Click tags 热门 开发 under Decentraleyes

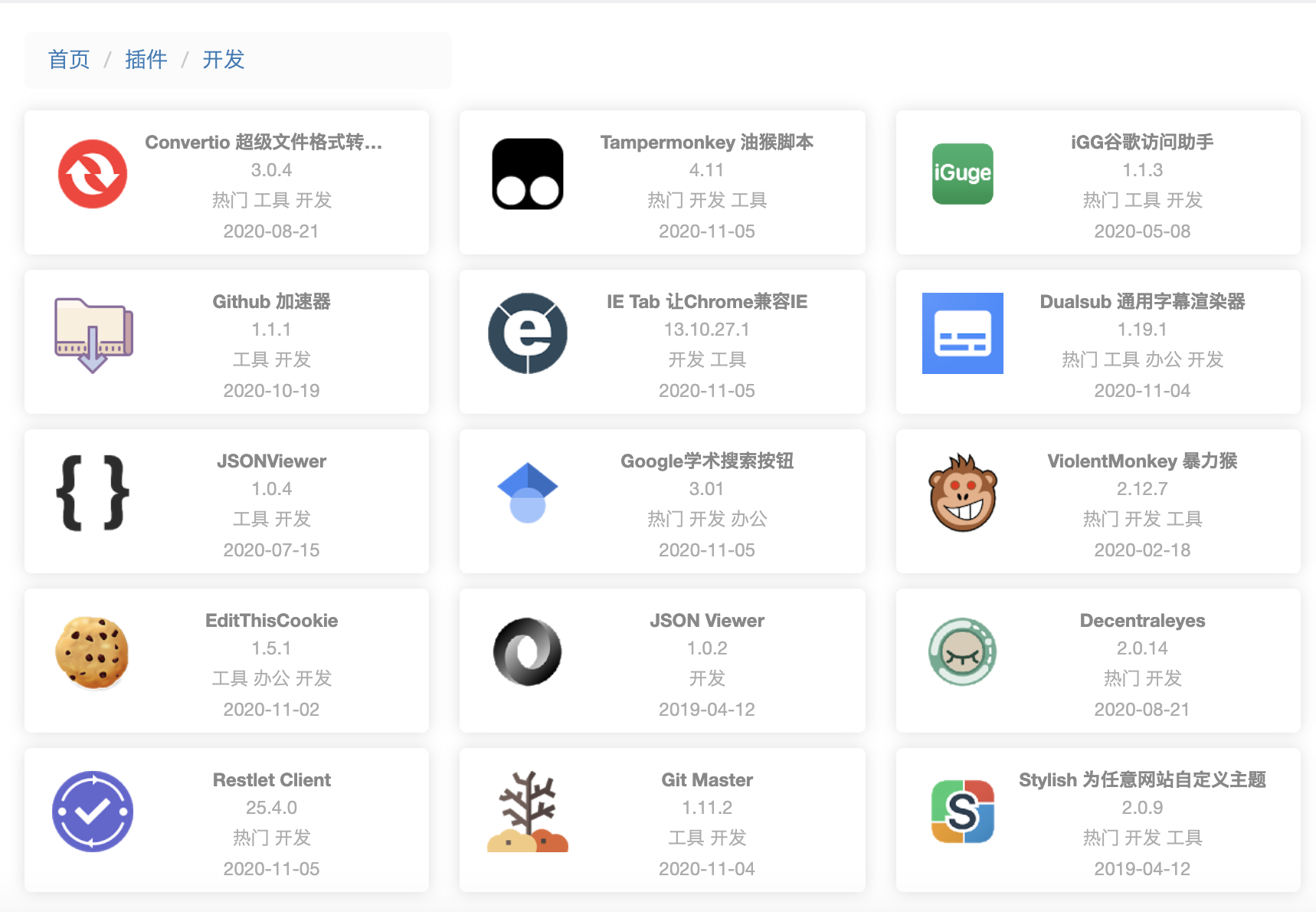1142,678
